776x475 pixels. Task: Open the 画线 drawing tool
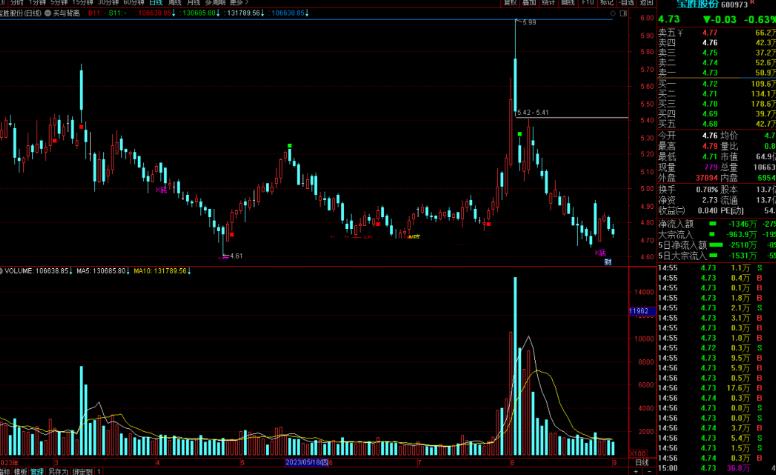click(568, 2)
